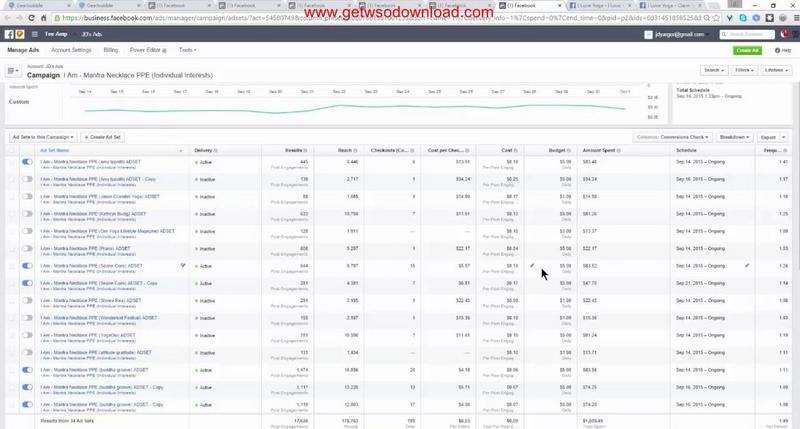This screenshot has width=800, height=429.
Task: Click Create Ad Set button
Action: point(103,137)
